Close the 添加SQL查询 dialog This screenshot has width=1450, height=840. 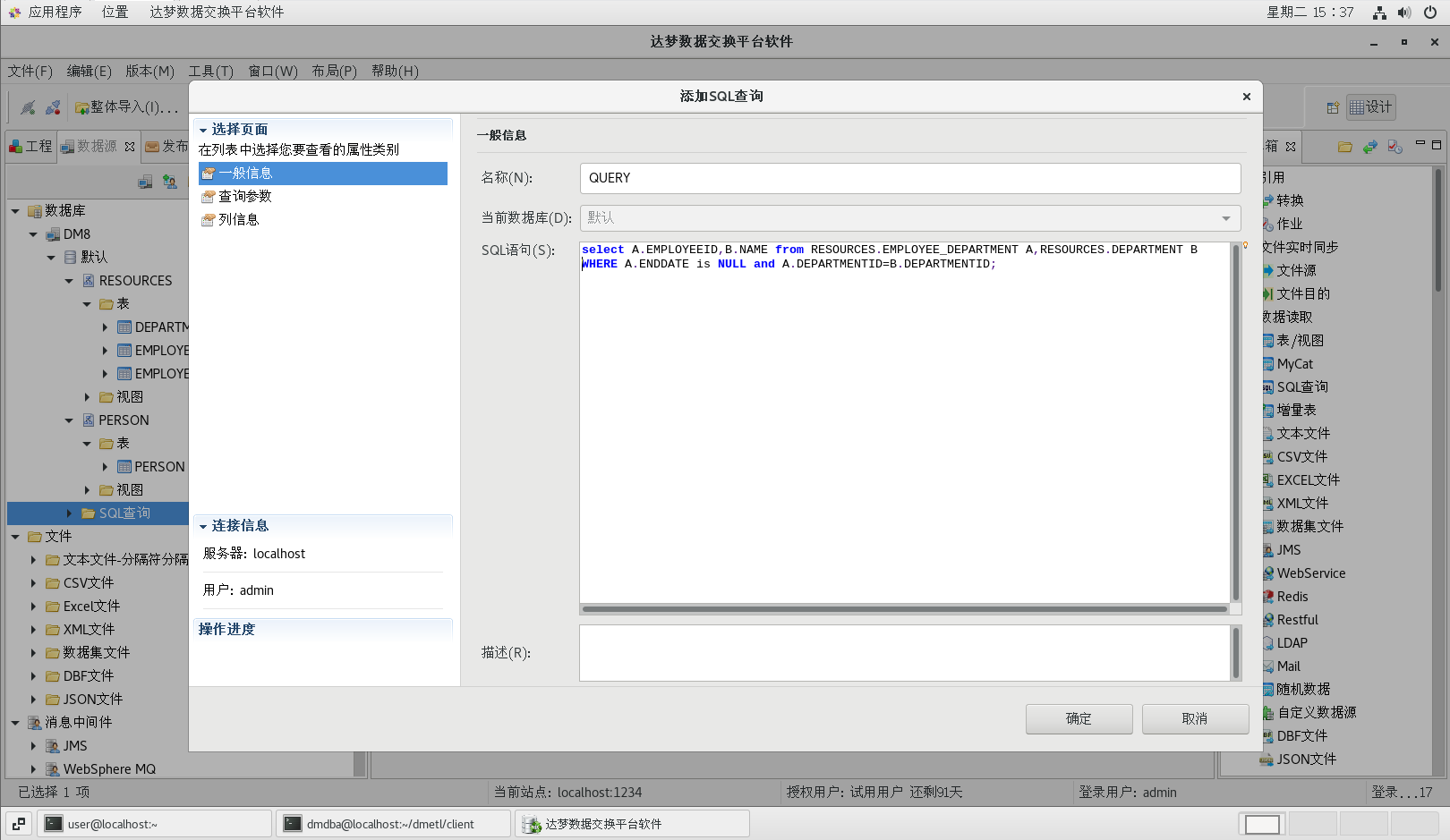point(1246,97)
